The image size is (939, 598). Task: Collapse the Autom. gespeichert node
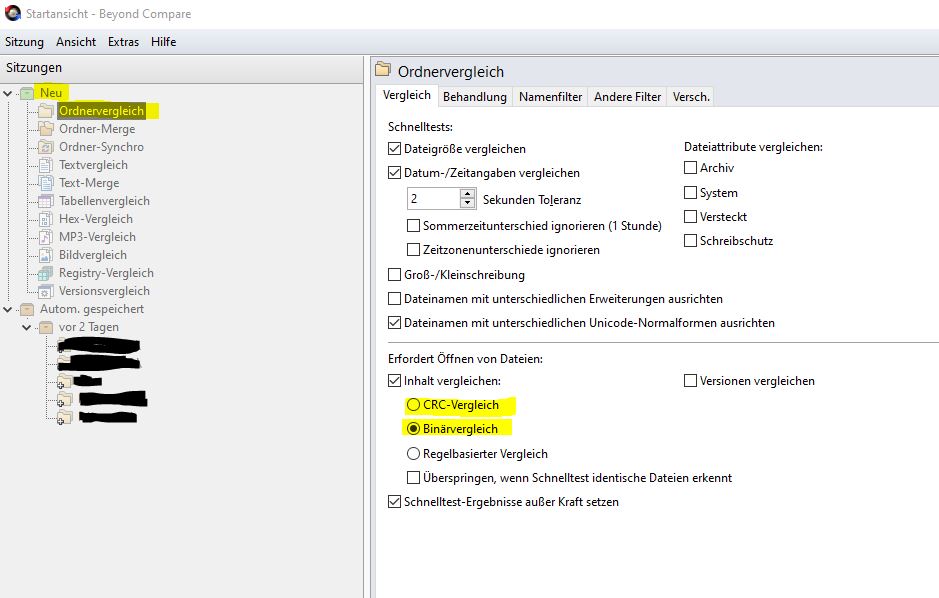click(8, 309)
